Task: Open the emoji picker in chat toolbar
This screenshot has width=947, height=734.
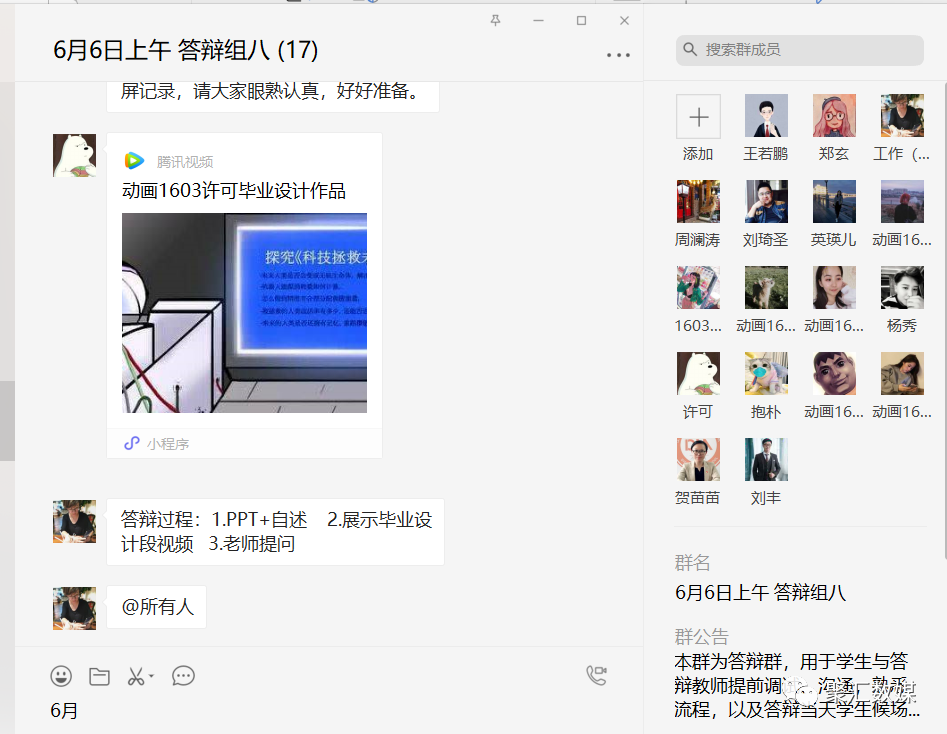Action: [x=61, y=677]
